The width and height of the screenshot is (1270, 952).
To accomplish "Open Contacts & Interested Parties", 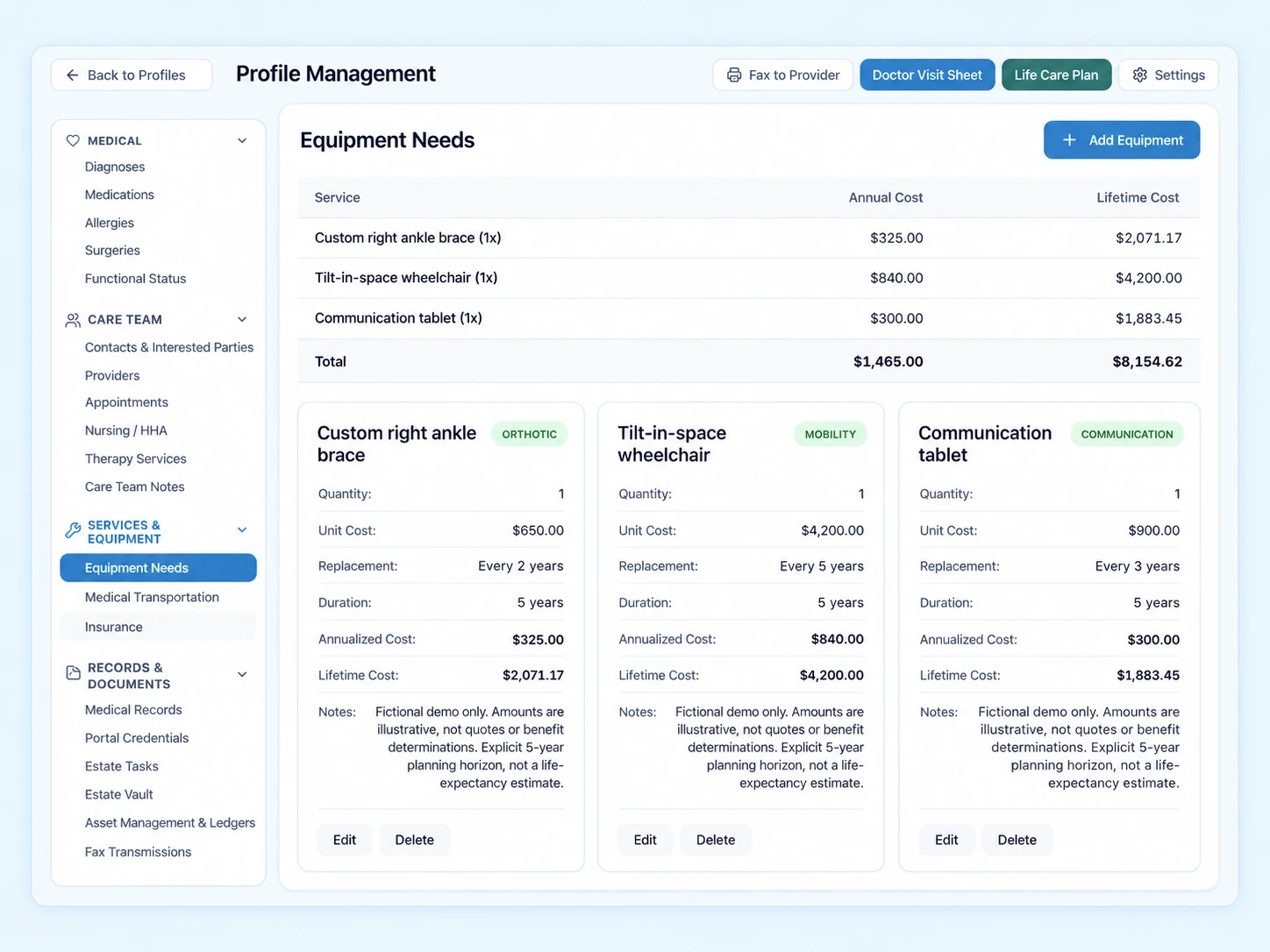I will [x=169, y=347].
